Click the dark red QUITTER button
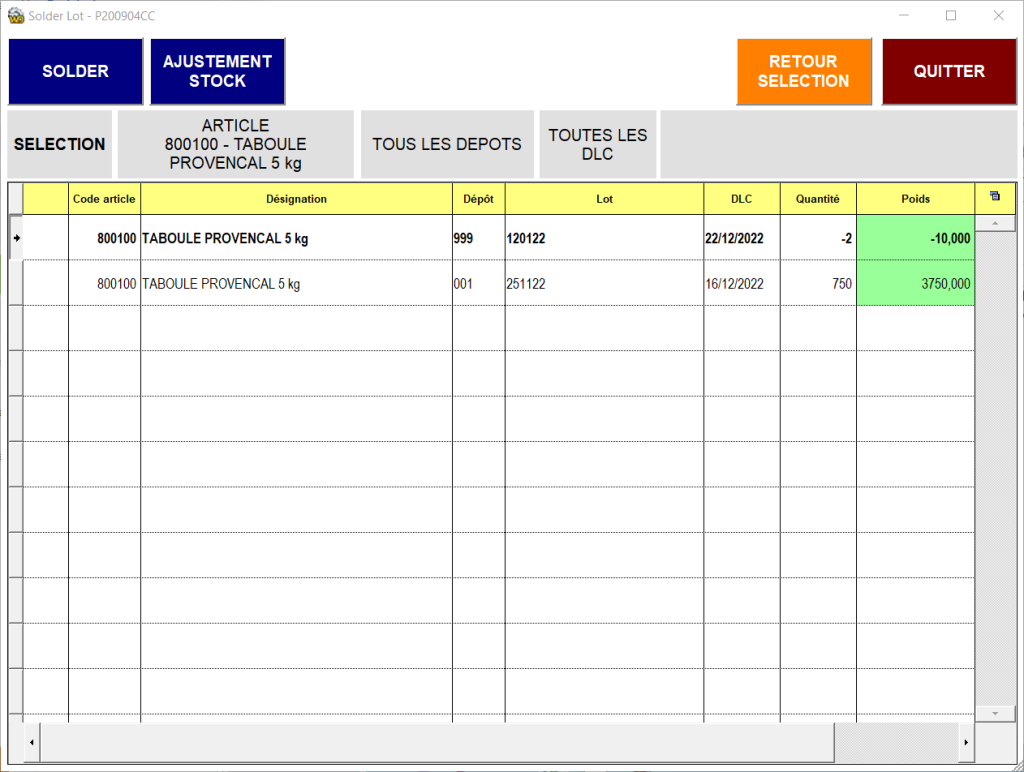The image size is (1024, 772). pos(948,72)
